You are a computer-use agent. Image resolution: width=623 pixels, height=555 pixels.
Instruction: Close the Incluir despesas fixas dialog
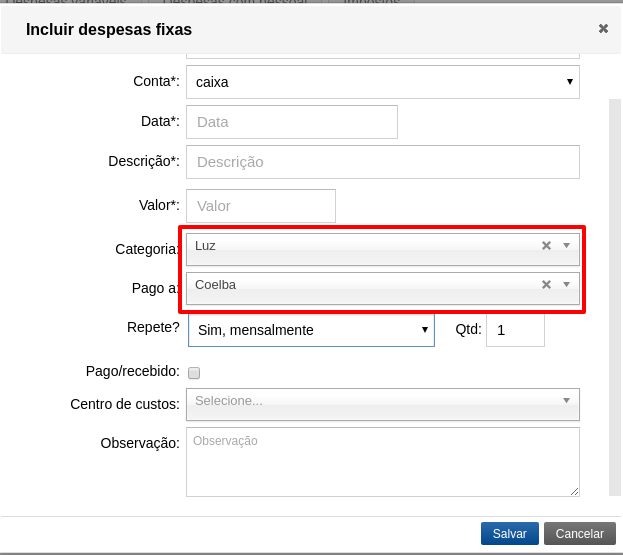tap(603, 29)
